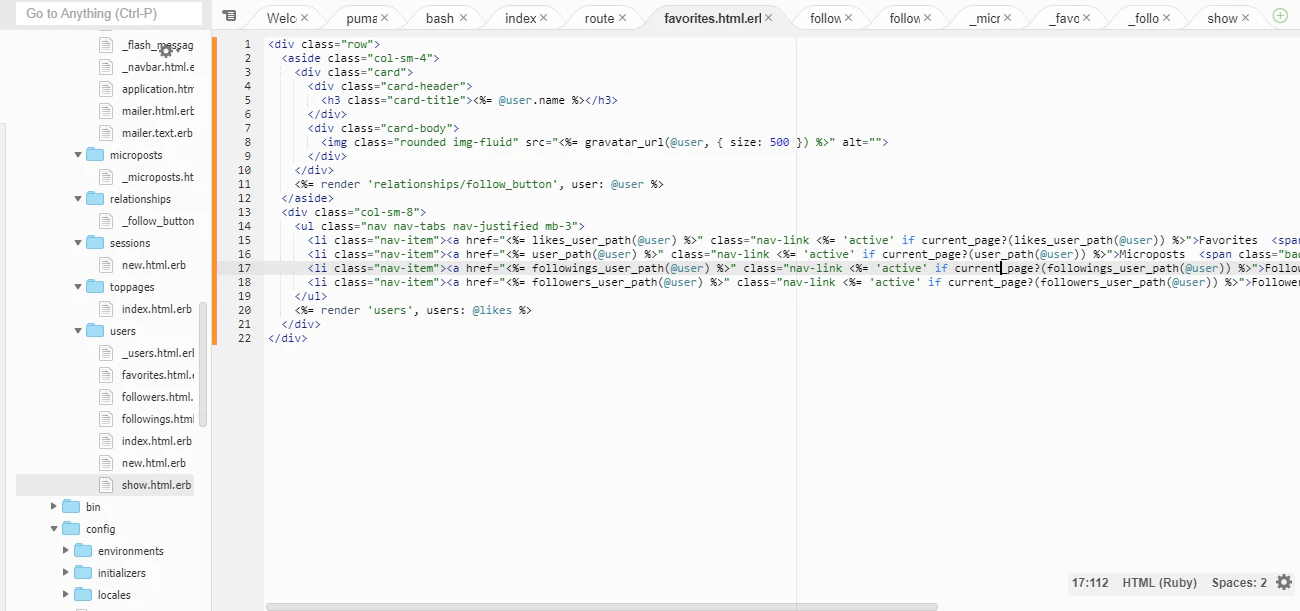
Task: Click the file icon next to _follow_button
Action: pos(107,220)
